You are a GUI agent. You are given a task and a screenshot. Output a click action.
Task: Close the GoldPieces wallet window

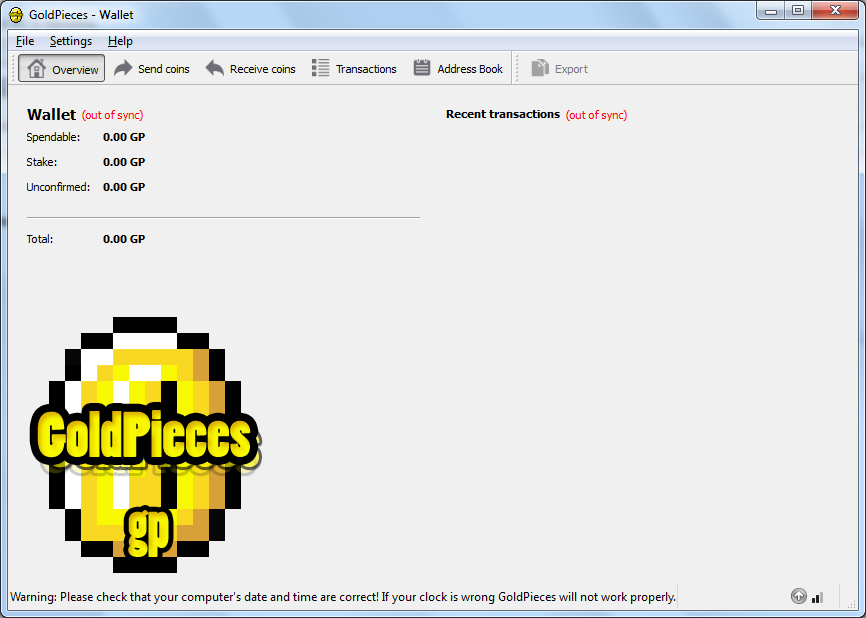pyautogui.click(x=835, y=11)
